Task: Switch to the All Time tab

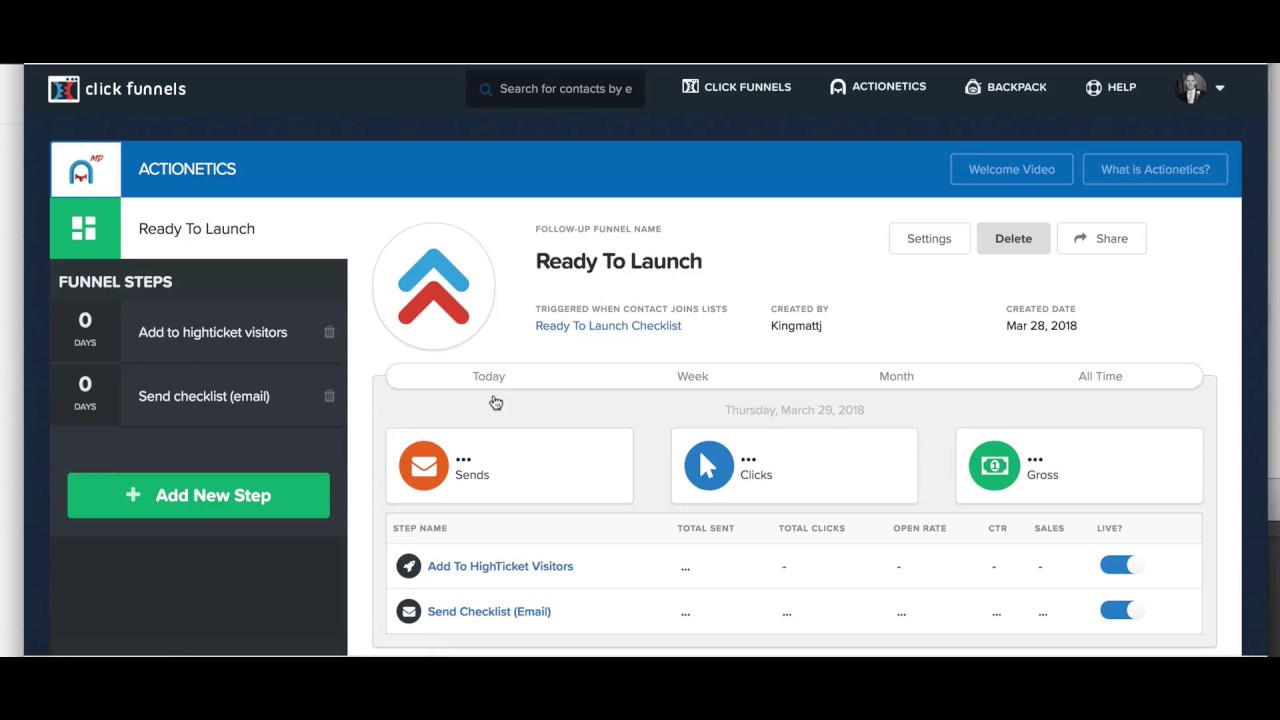Action: 1100,376
